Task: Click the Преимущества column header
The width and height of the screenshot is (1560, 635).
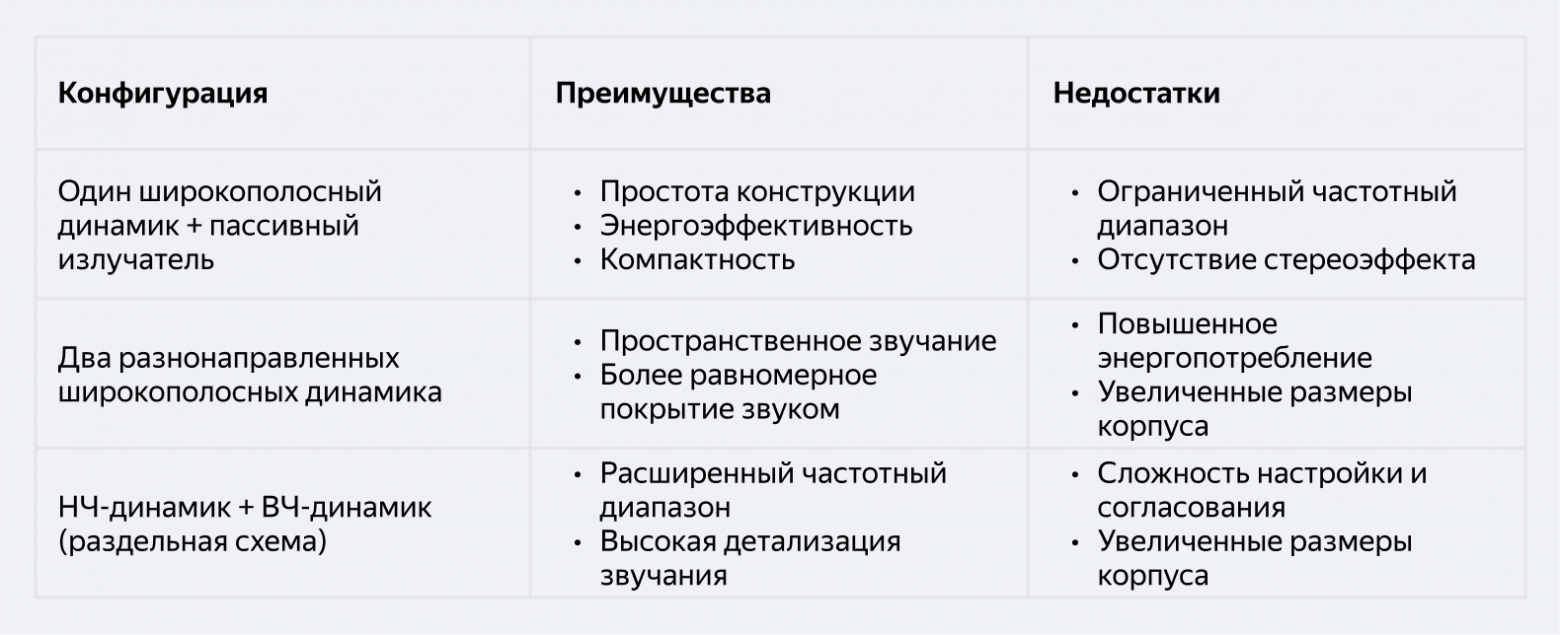Action: 663,94
